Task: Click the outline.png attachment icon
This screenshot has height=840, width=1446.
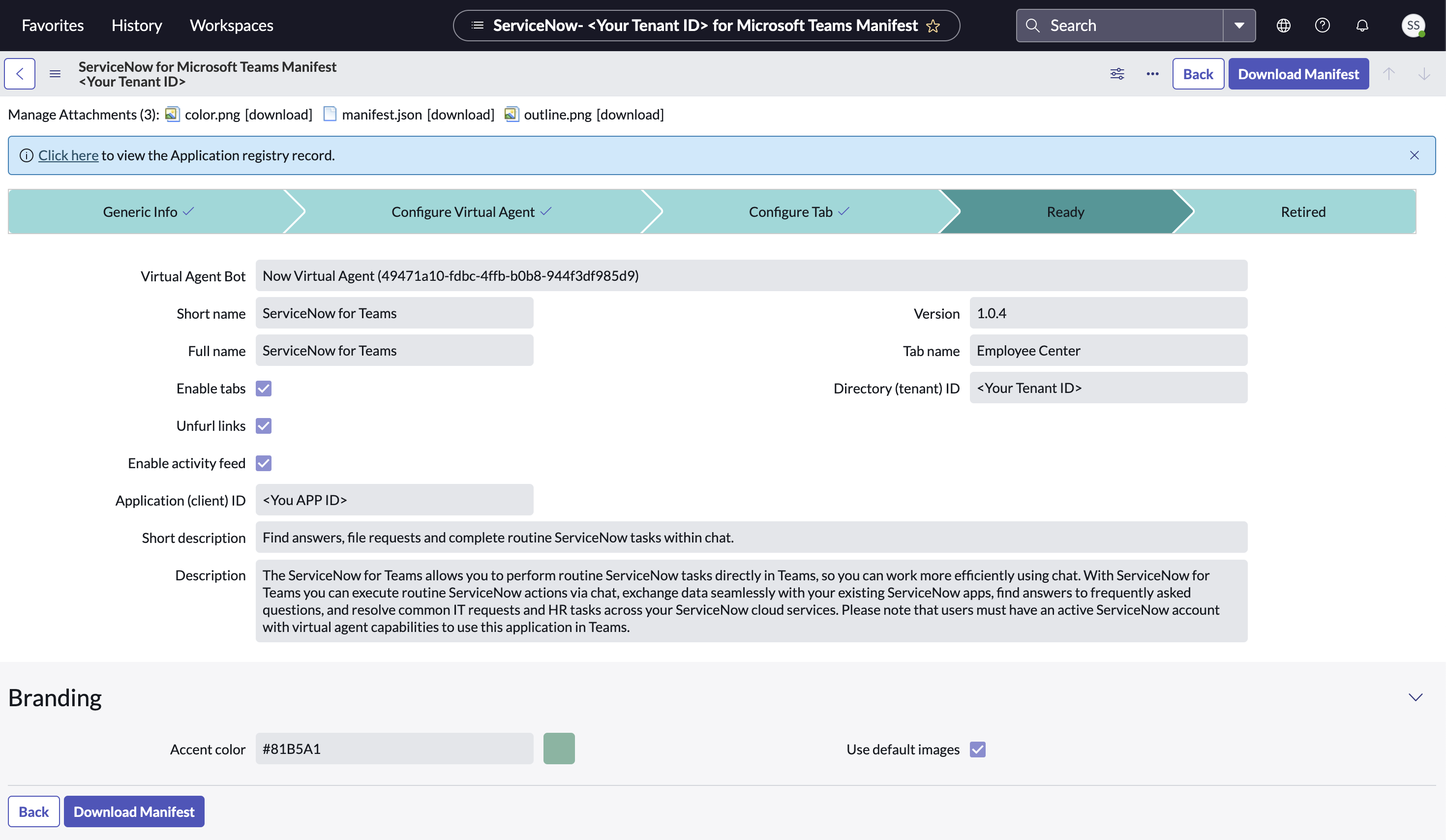Action: (512, 114)
